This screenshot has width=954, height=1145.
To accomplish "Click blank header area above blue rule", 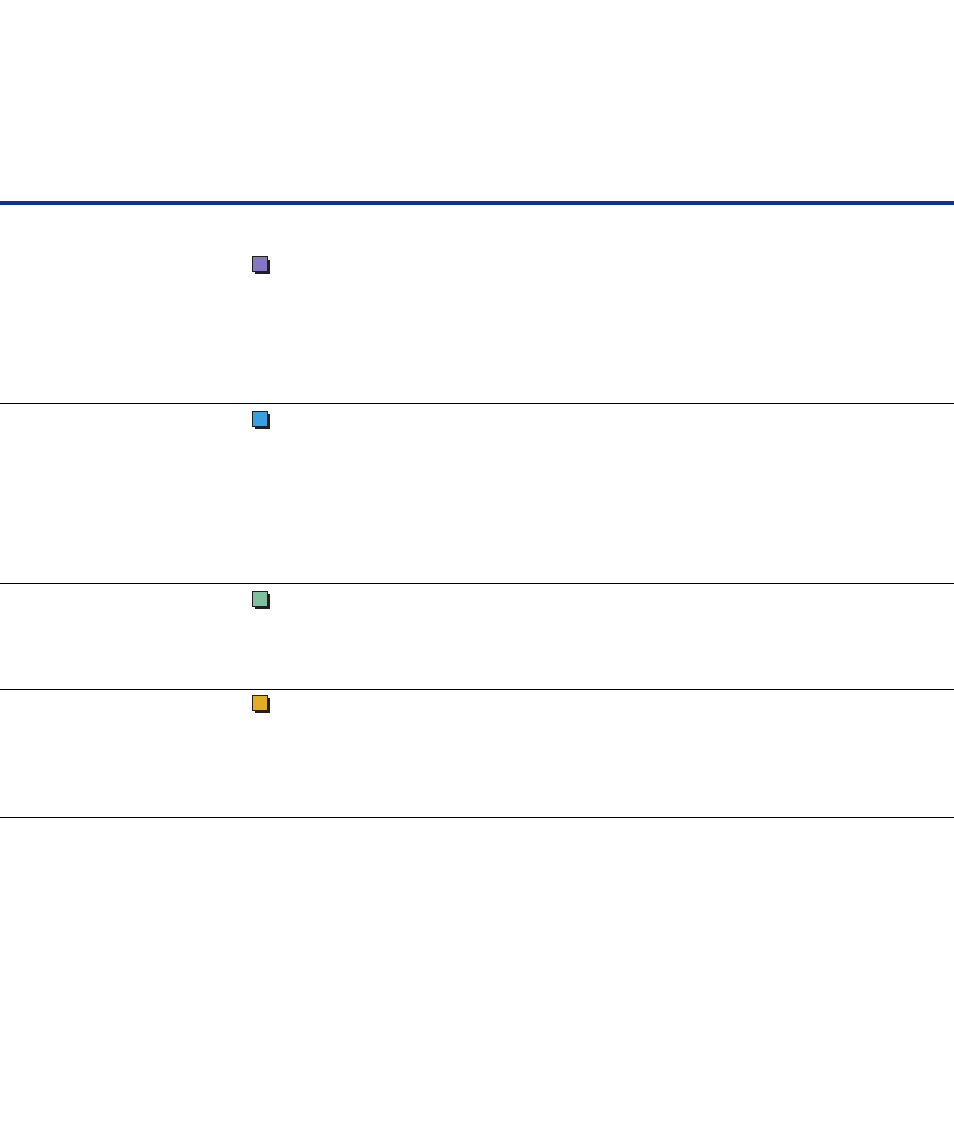I will (x=477, y=99).
